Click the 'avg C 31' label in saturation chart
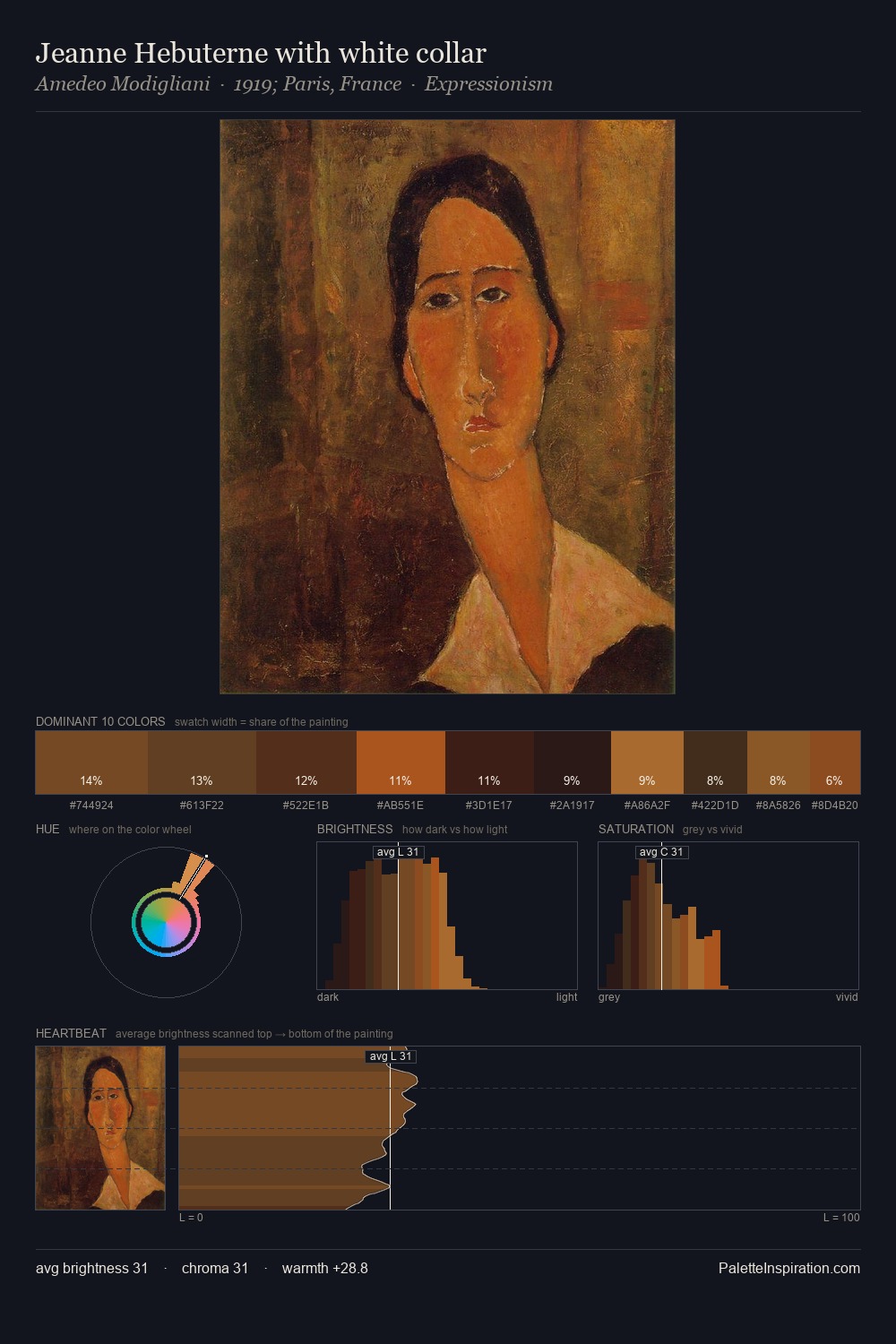896x1344 pixels. tap(661, 852)
